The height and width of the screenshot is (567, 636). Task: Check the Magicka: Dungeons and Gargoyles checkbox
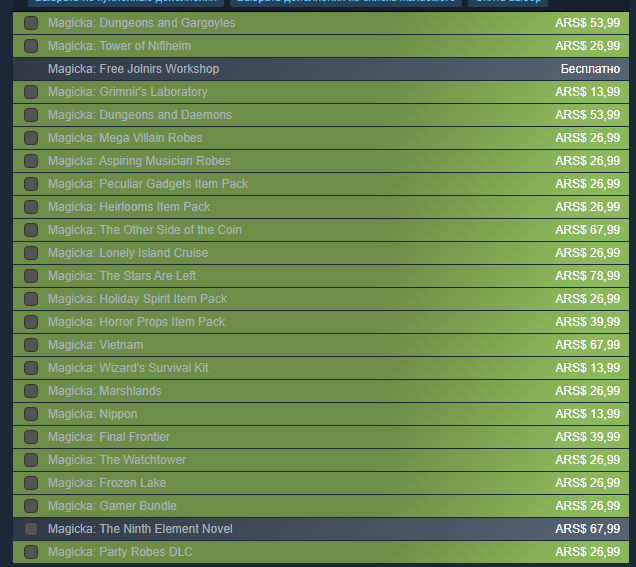coord(31,23)
